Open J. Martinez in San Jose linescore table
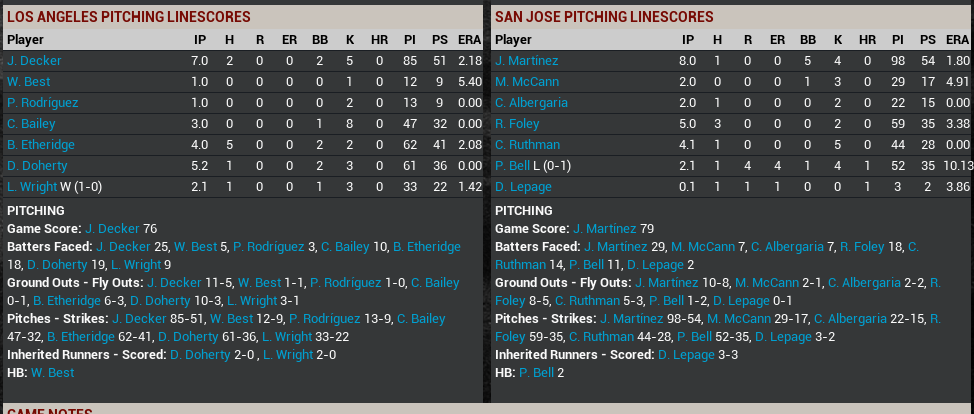Viewport: 974px width, 414px height. pyautogui.click(x=526, y=61)
